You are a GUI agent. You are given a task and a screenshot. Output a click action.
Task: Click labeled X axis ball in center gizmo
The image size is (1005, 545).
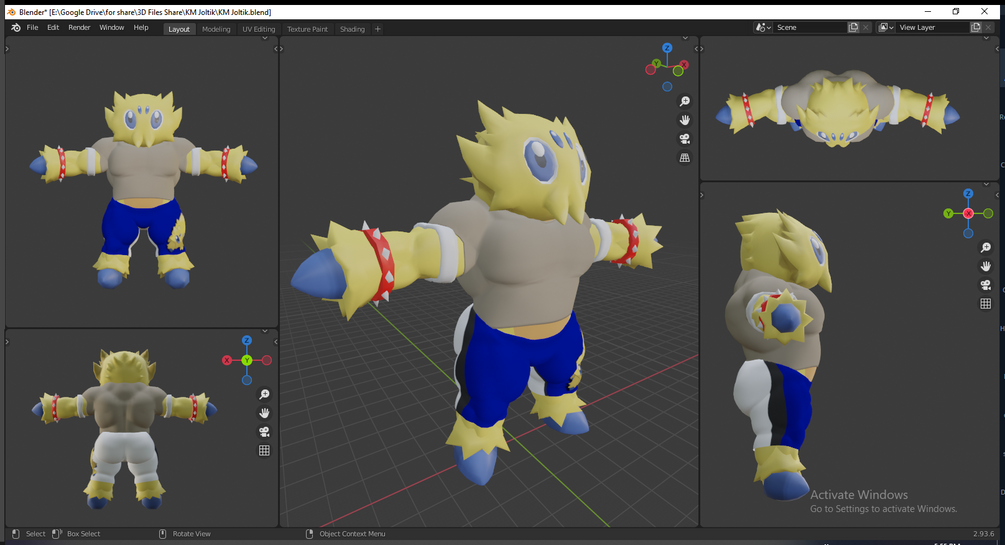[x=685, y=65]
